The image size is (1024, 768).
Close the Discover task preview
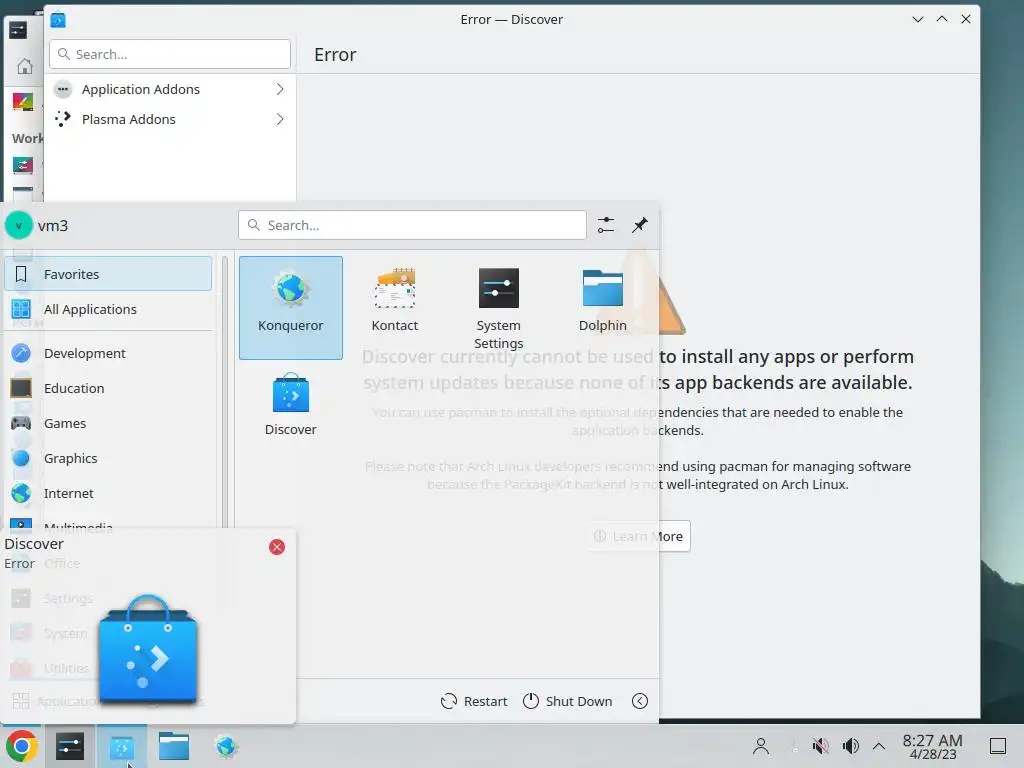click(277, 547)
